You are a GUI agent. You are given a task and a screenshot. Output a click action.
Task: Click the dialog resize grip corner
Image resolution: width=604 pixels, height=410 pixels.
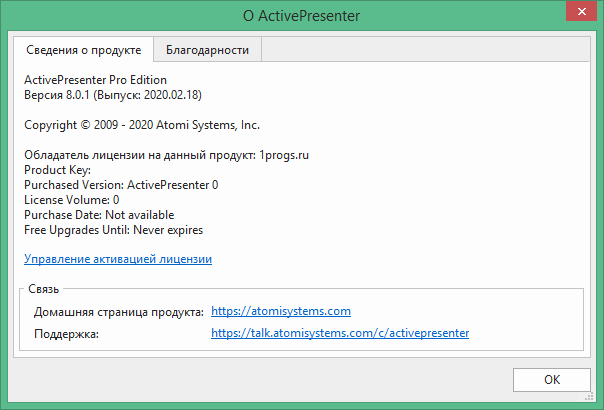pyautogui.click(x=589, y=397)
